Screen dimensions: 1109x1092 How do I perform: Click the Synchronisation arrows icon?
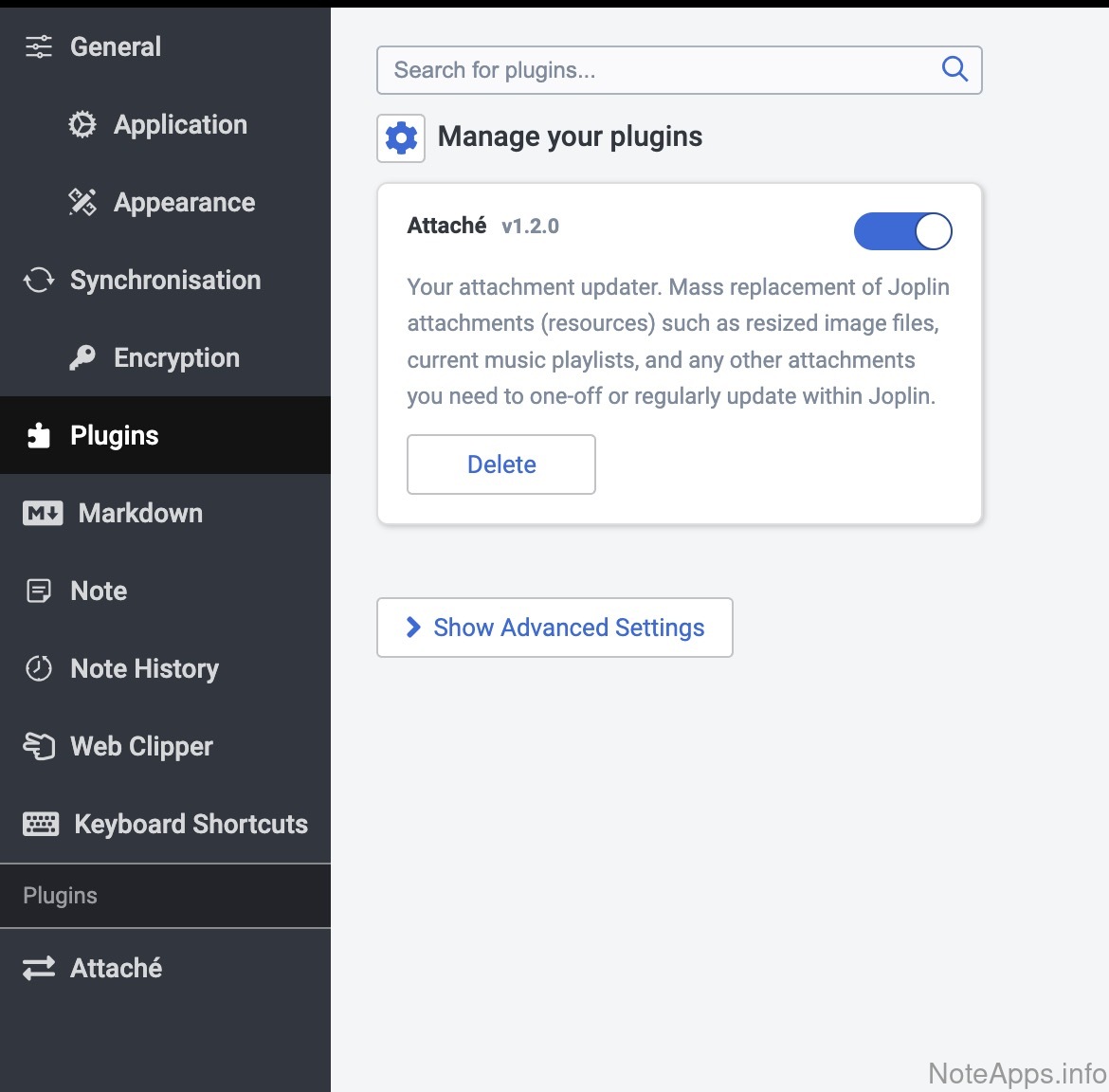point(39,281)
